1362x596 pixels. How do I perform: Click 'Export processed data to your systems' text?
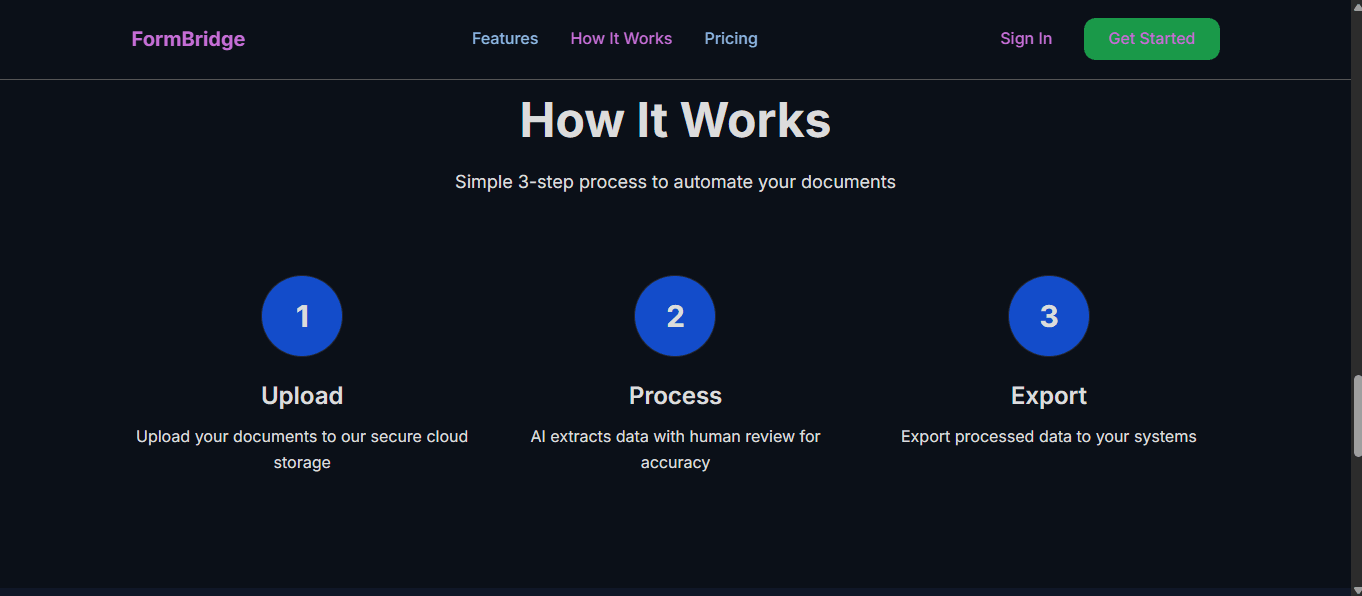point(1049,437)
